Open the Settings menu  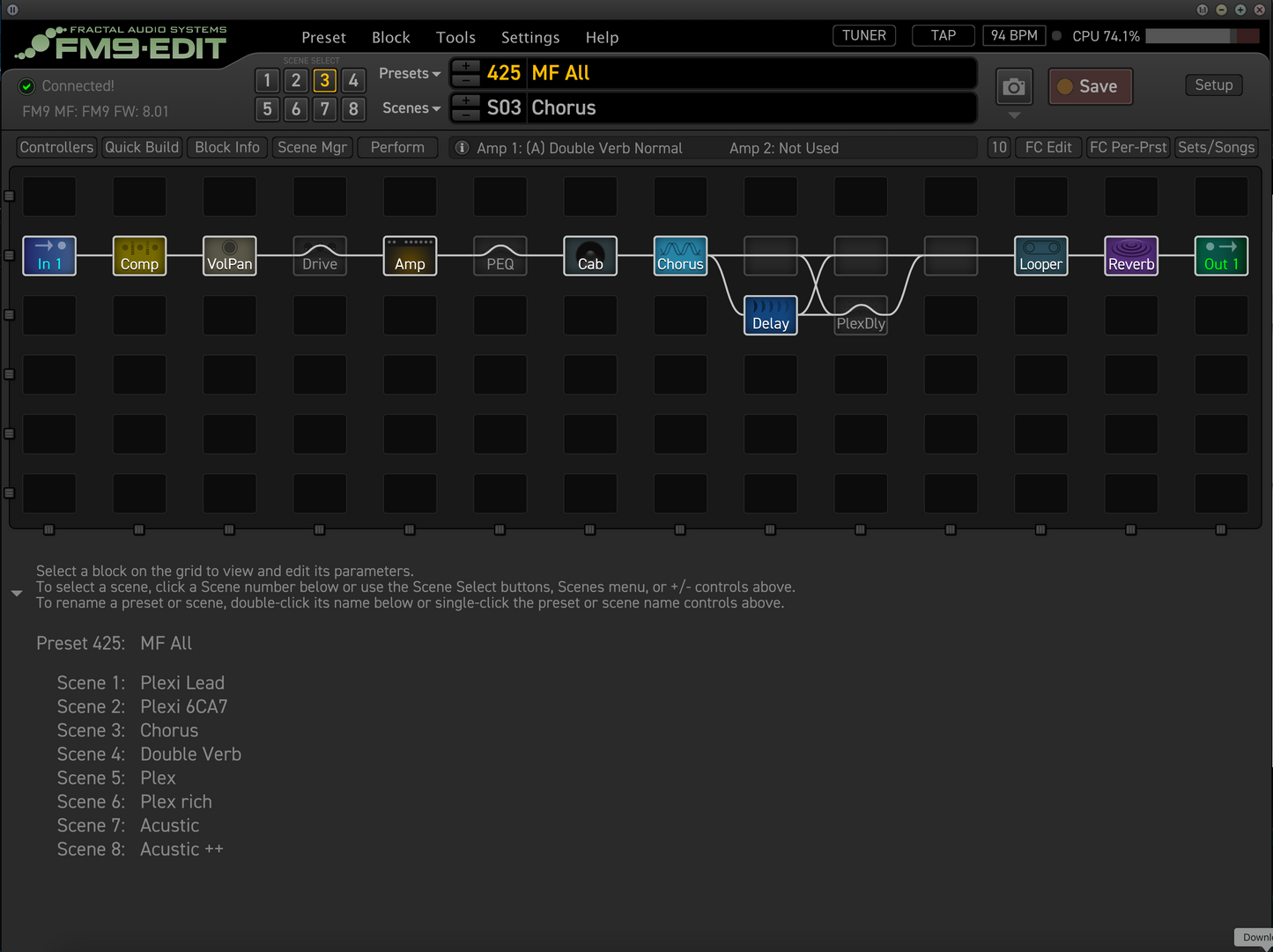coord(530,37)
